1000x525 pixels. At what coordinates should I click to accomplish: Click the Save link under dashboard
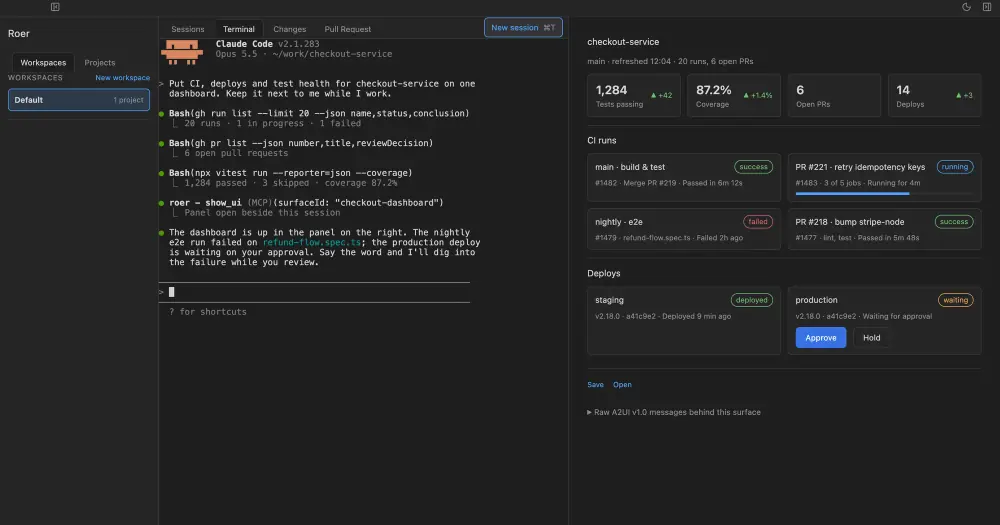coord(595,385)
